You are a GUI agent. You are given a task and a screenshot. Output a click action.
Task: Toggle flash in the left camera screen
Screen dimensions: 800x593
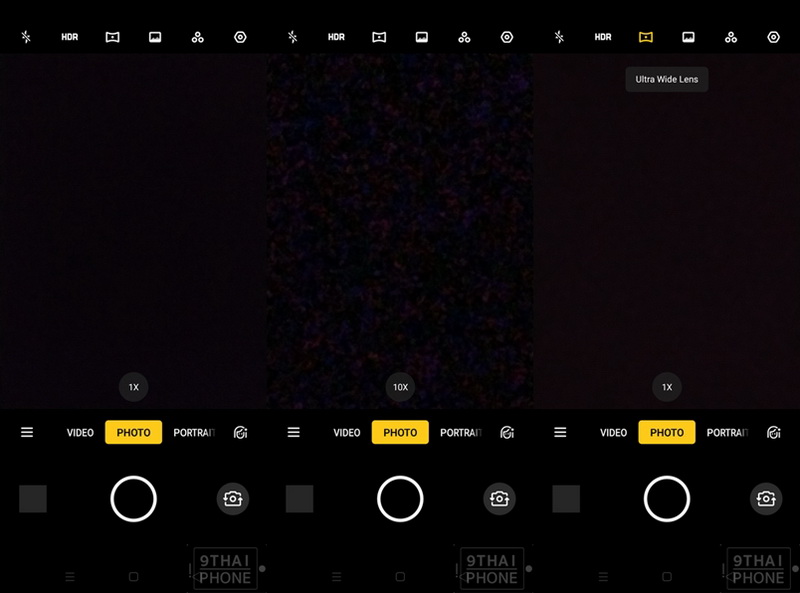26,37
